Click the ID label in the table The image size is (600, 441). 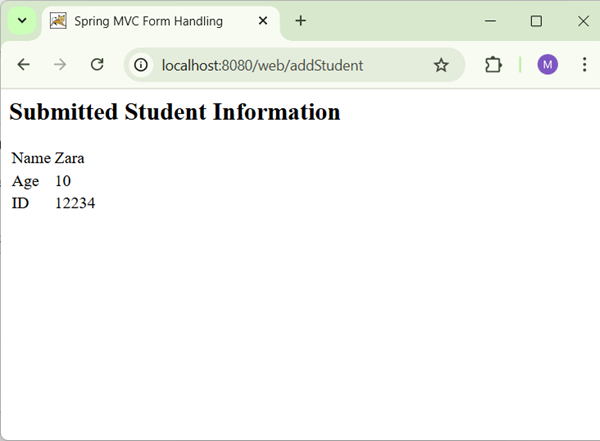pos(20,203)
